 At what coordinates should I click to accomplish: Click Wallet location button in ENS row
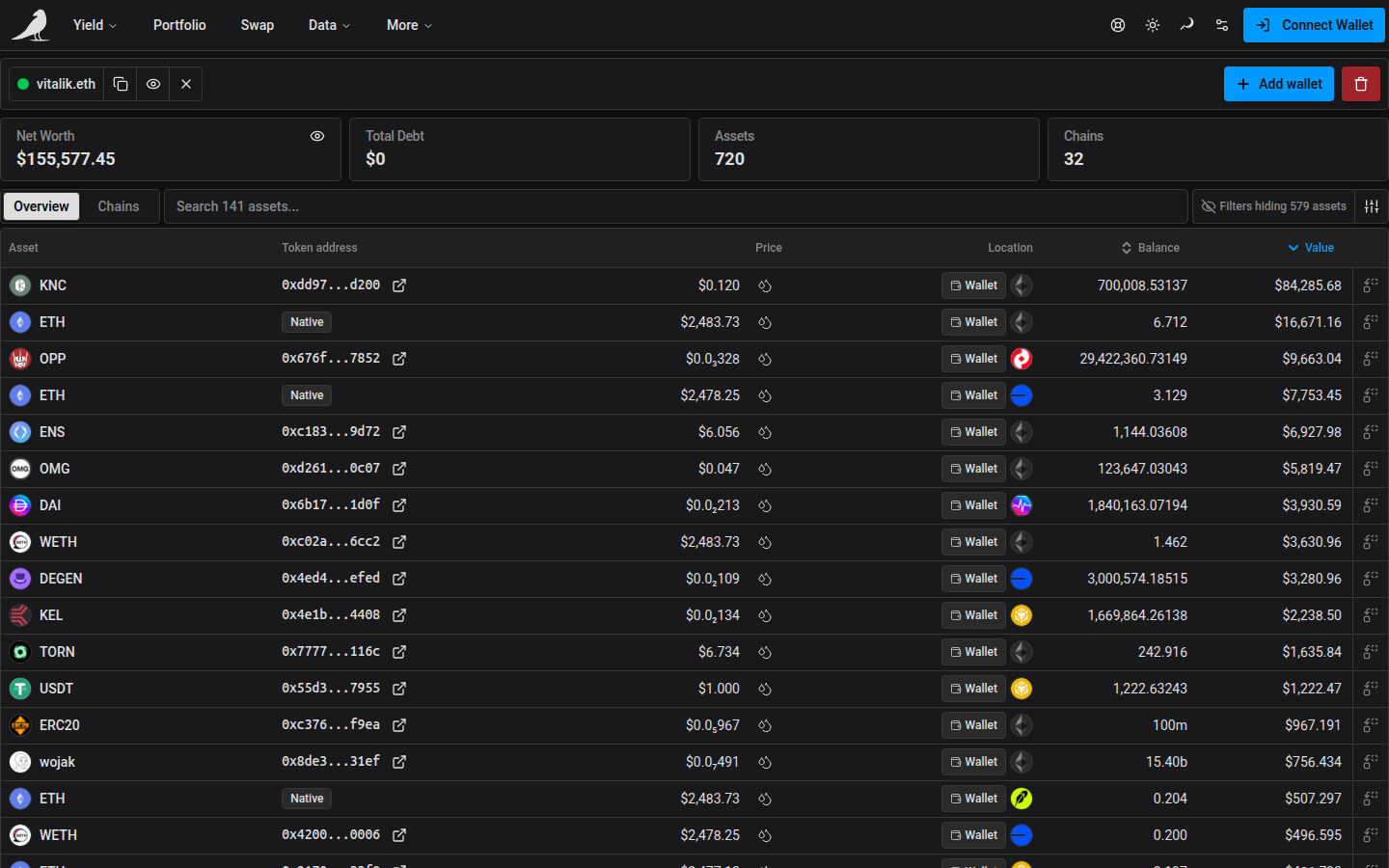click(x=973, y=432)
